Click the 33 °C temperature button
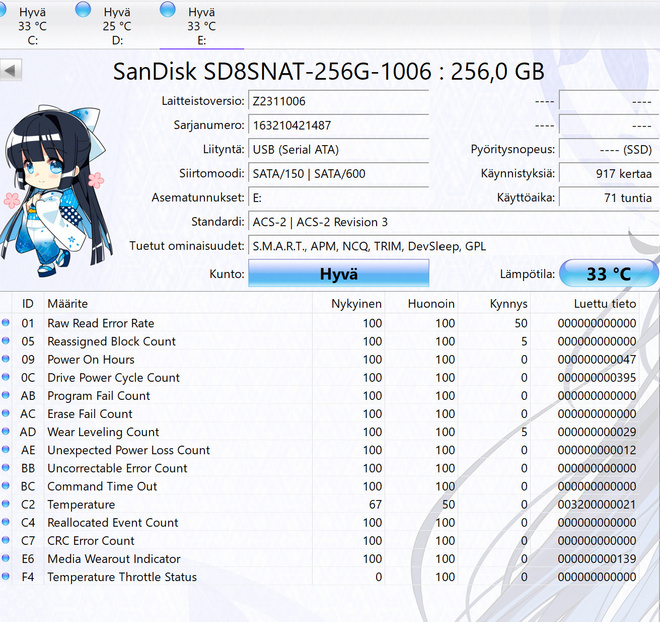 coord(609,274)
